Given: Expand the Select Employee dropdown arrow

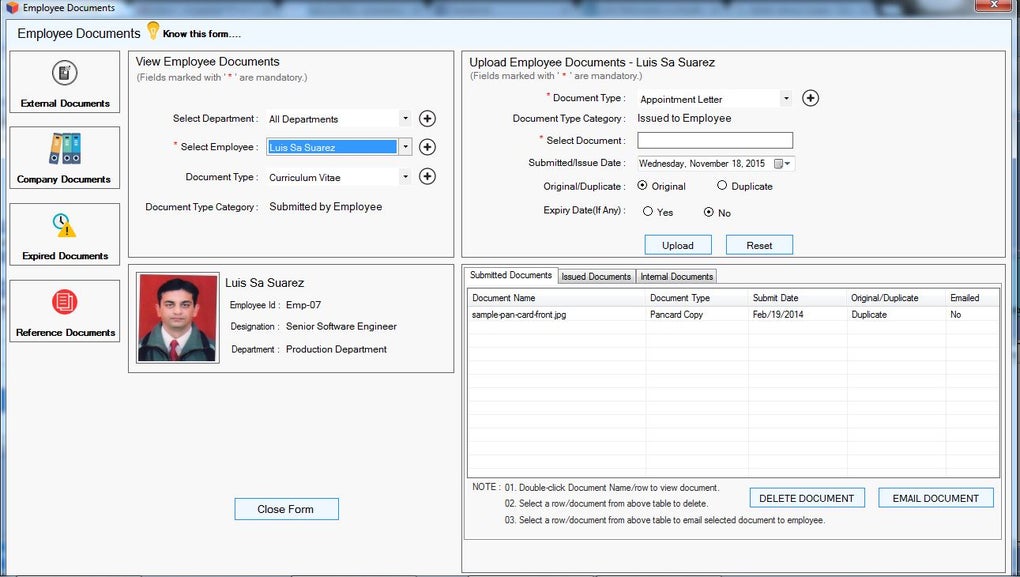Looking at the screenshot, I should pyautogui.click(x=405, y=147).
